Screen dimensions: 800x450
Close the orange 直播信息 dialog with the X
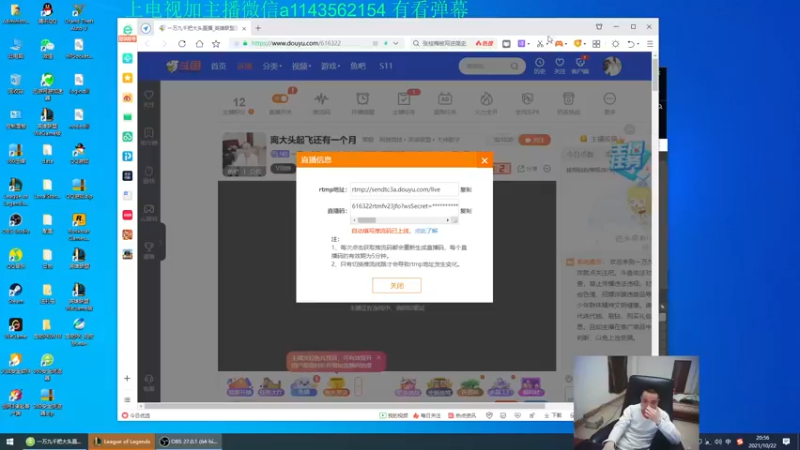coord(484,160)
